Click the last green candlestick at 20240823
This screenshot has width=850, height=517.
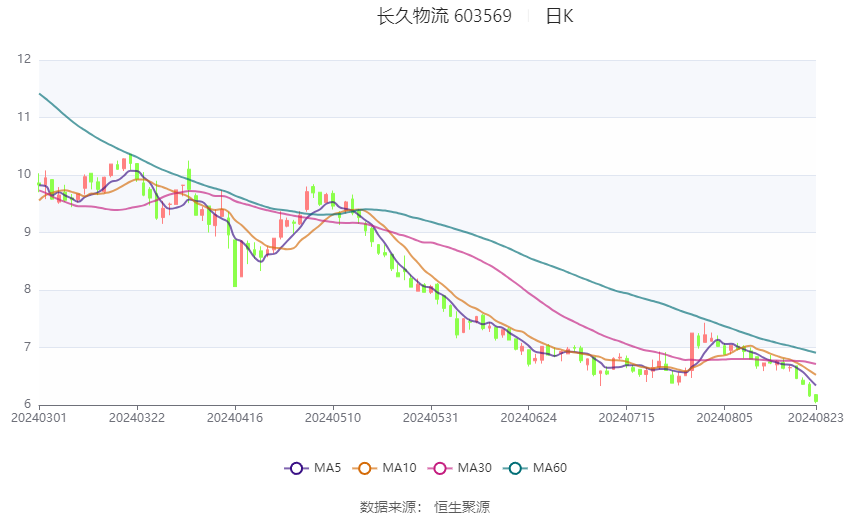click(815, 398)
